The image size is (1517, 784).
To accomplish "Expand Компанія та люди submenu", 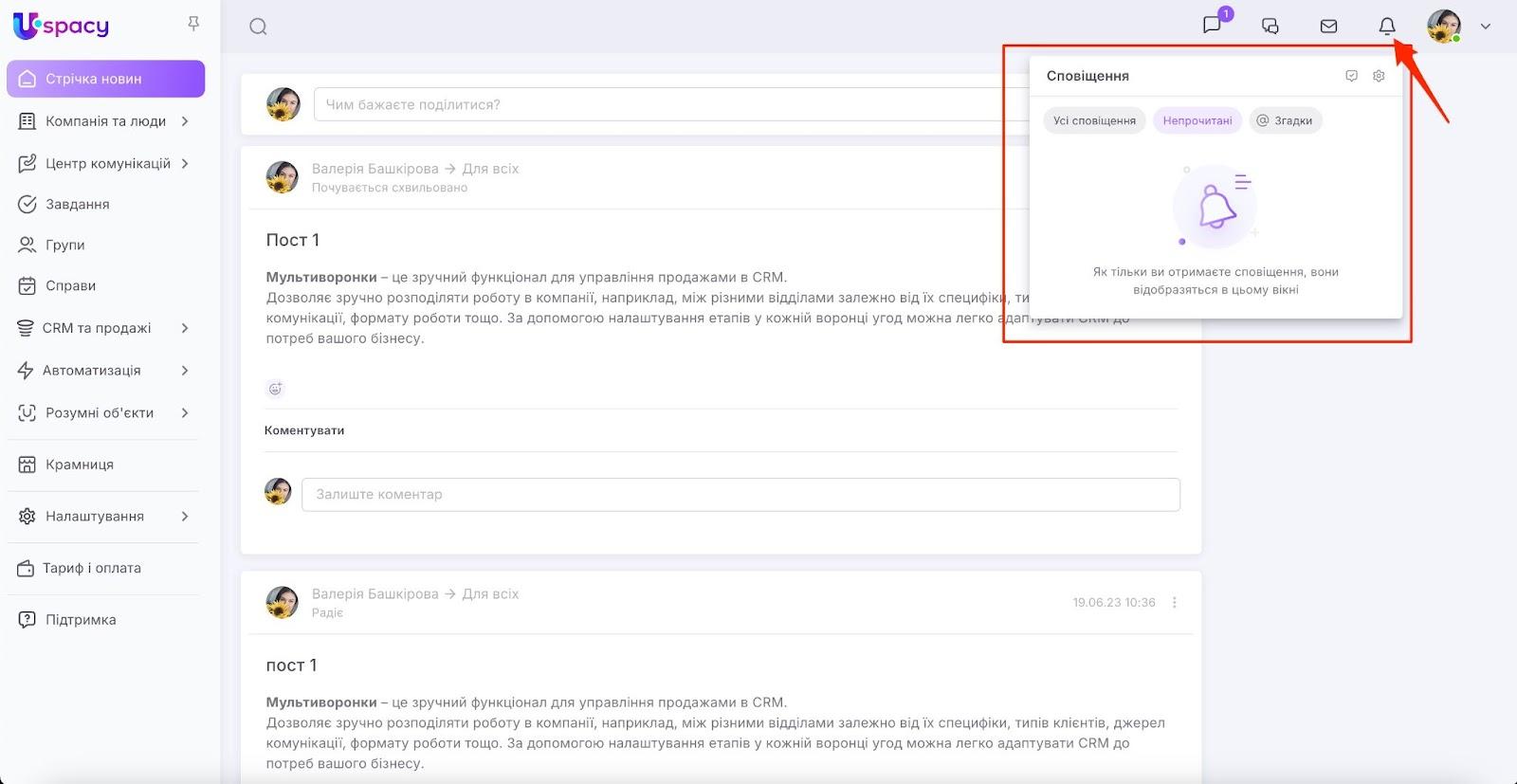I will tap(185, 121).
